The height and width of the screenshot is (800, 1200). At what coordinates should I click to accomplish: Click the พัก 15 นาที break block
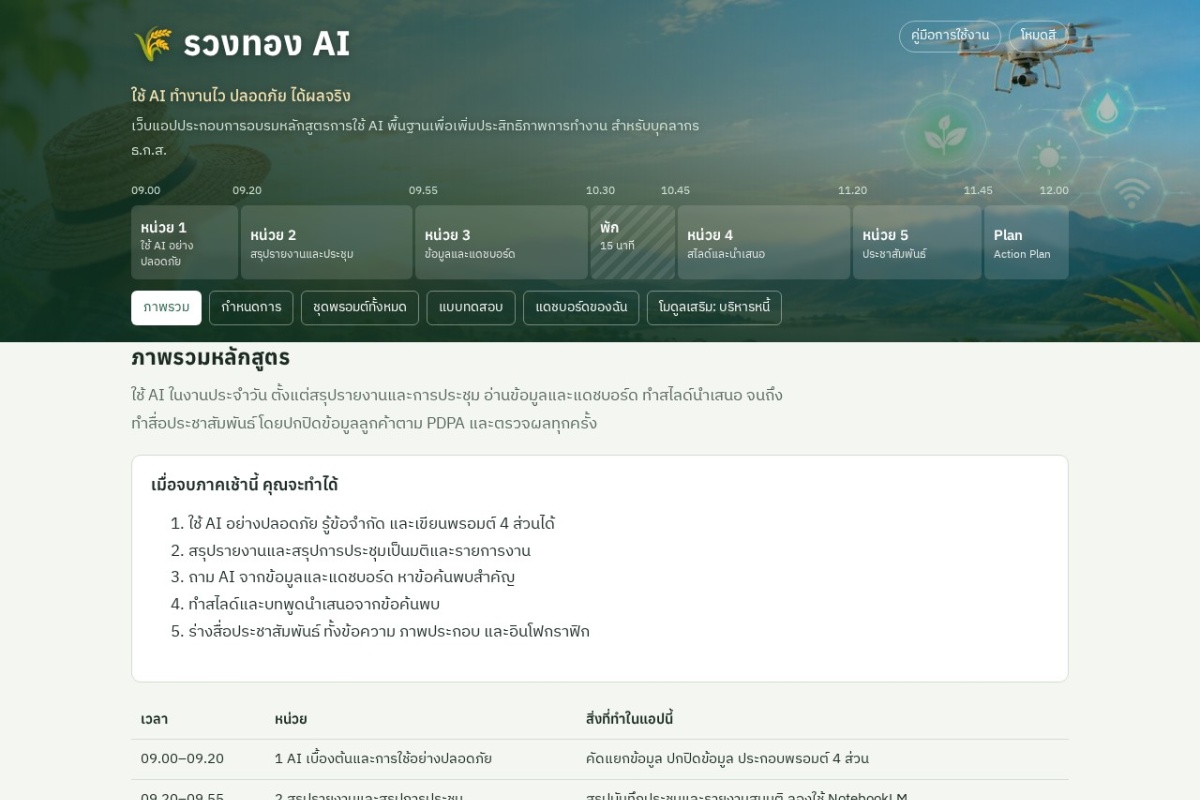pos(633,242)
